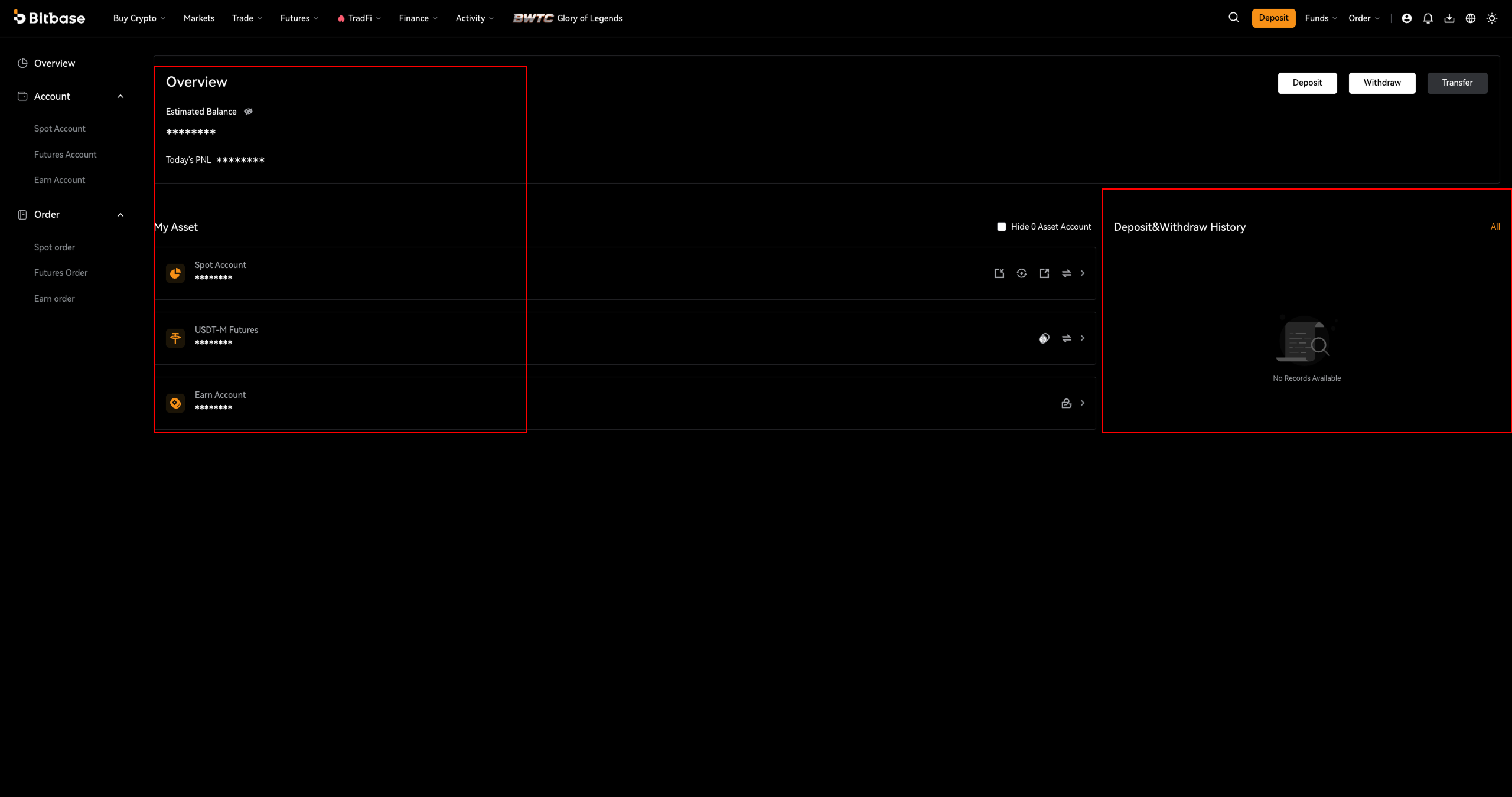Click the orange Deposit button in header
The width and height of the screenshot is (1512, 797).
point(1273,18)
